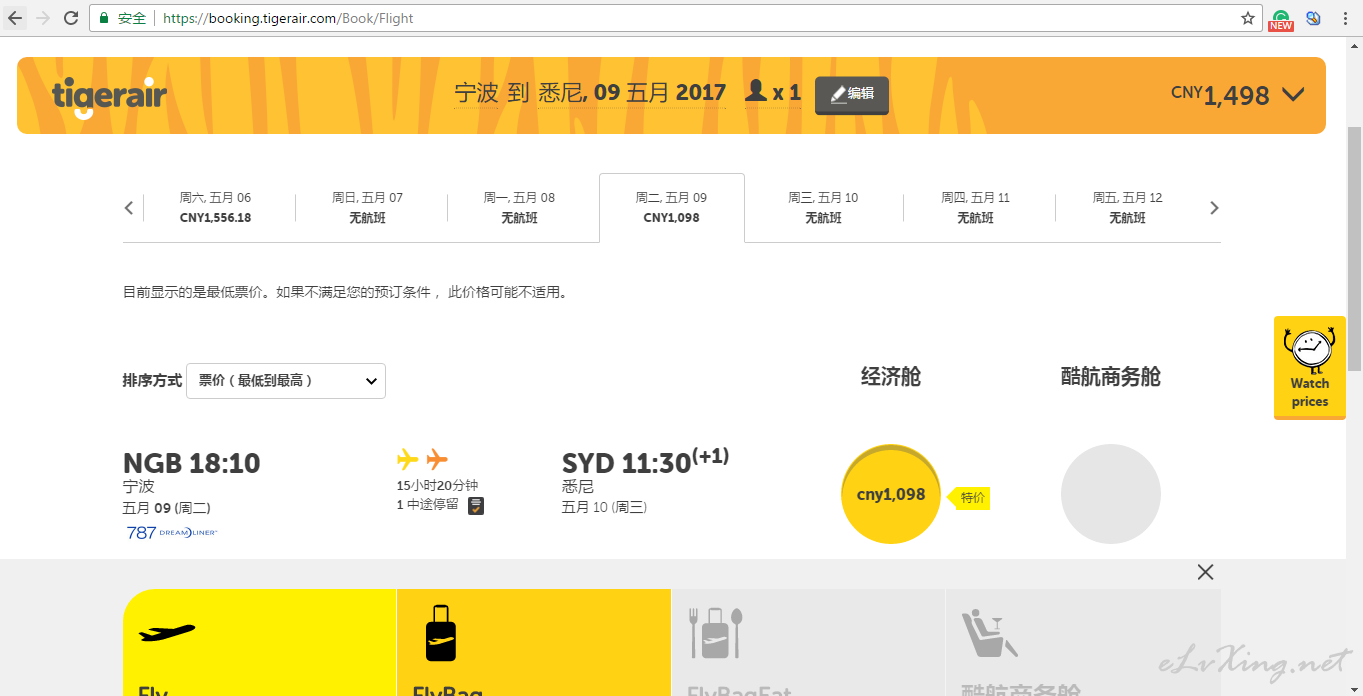
Task: Bookmark page with star icon
Action: click(1247, 18)
